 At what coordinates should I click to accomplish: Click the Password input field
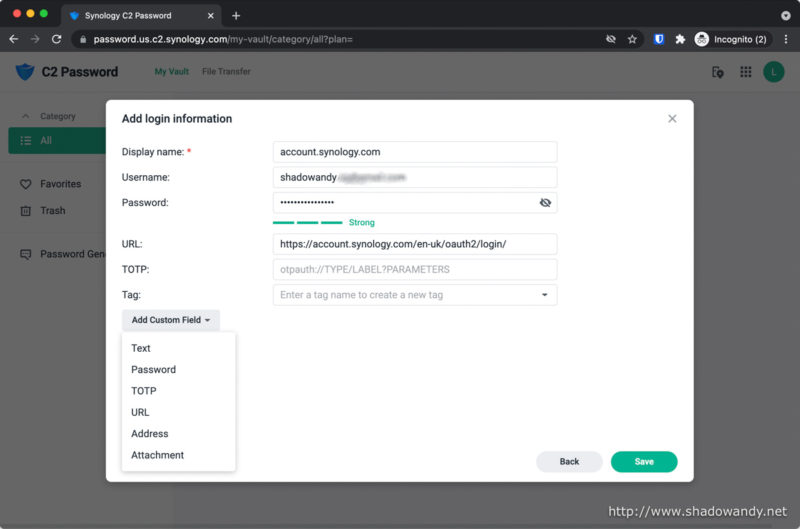(x=415, y=203)
